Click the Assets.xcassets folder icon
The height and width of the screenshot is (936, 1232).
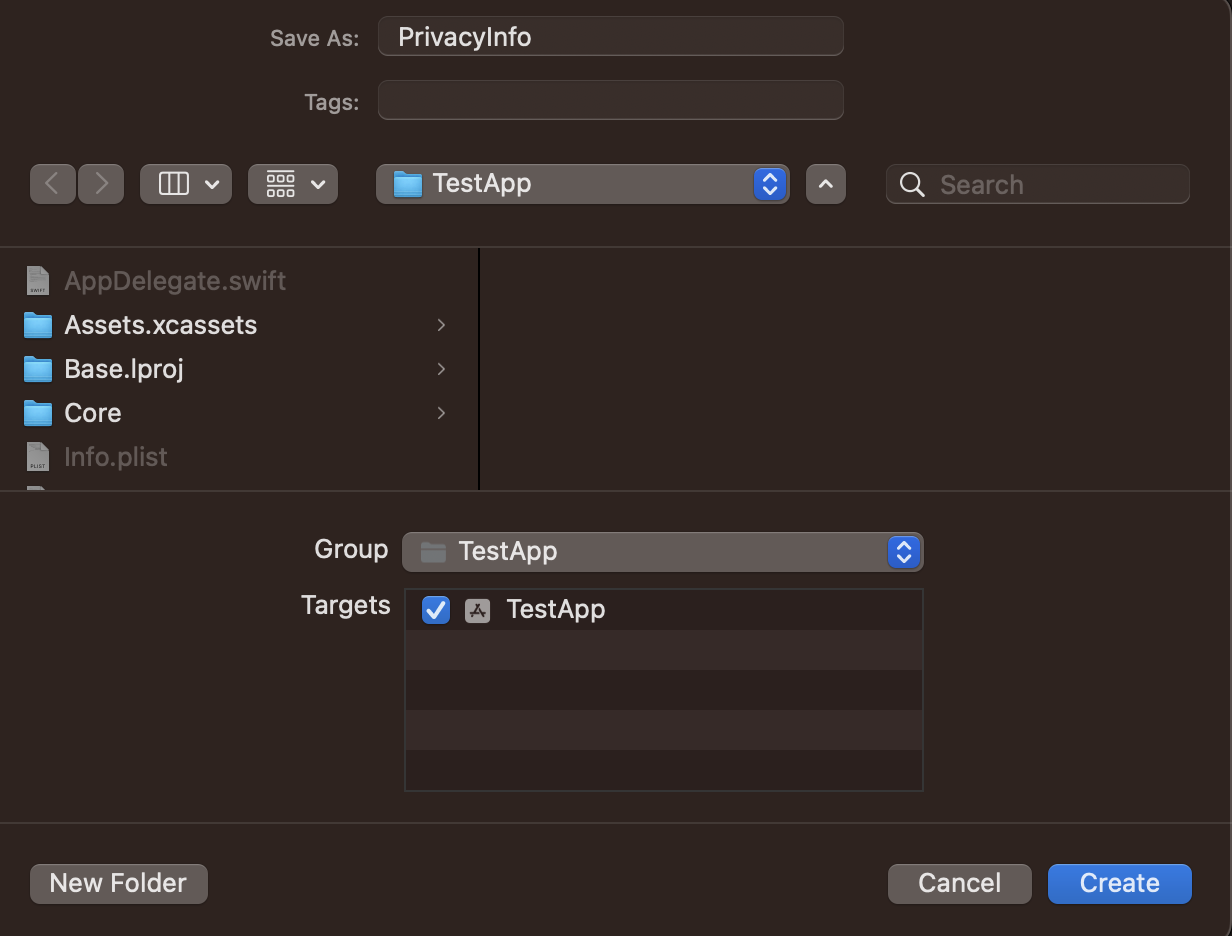pos(38,325)
